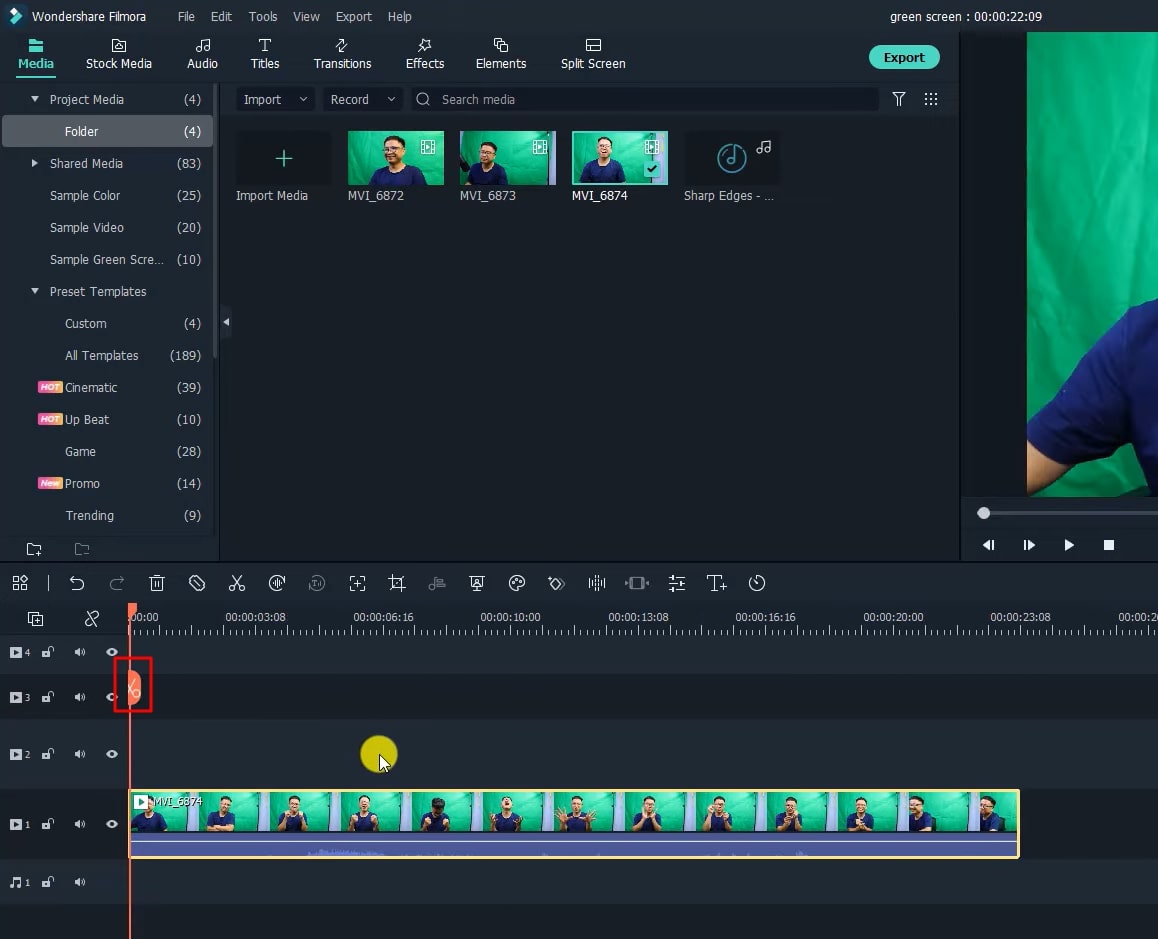Toggle visibility of video track 4
This screenshot has width=1158, height=939.
(112, 652)
